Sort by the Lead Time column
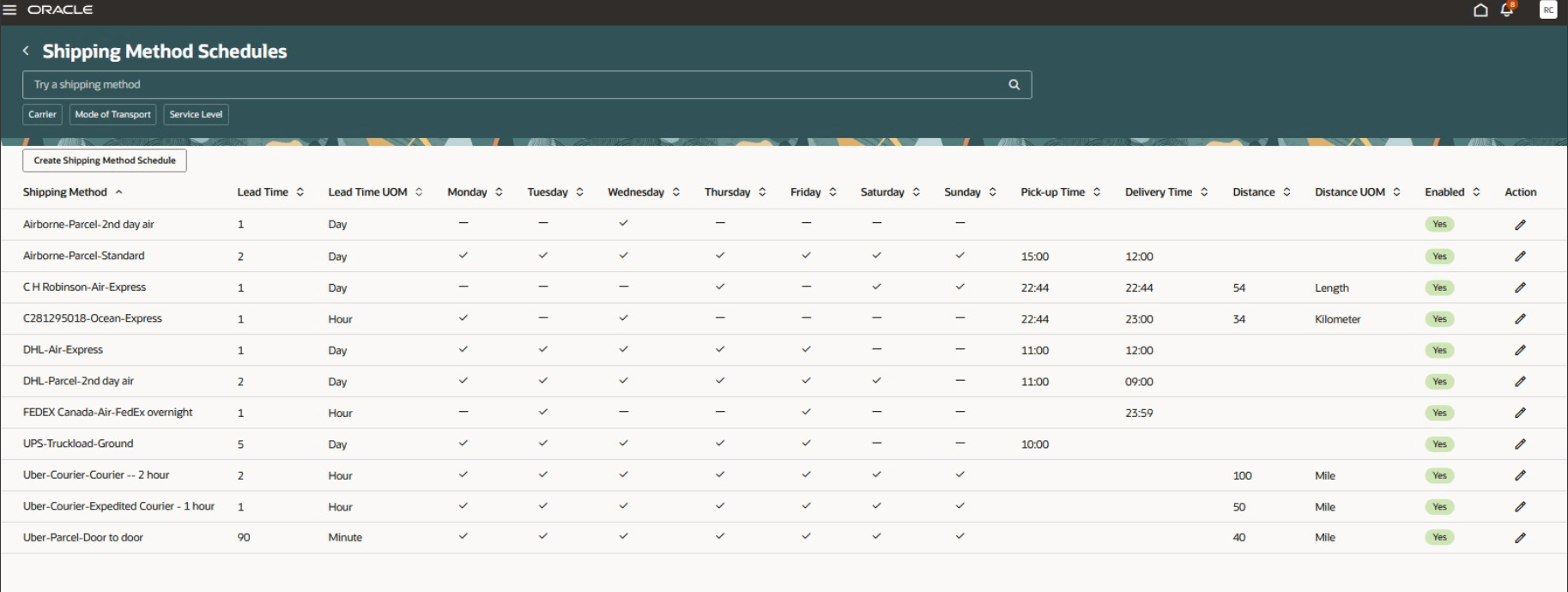 pos(300,192)
